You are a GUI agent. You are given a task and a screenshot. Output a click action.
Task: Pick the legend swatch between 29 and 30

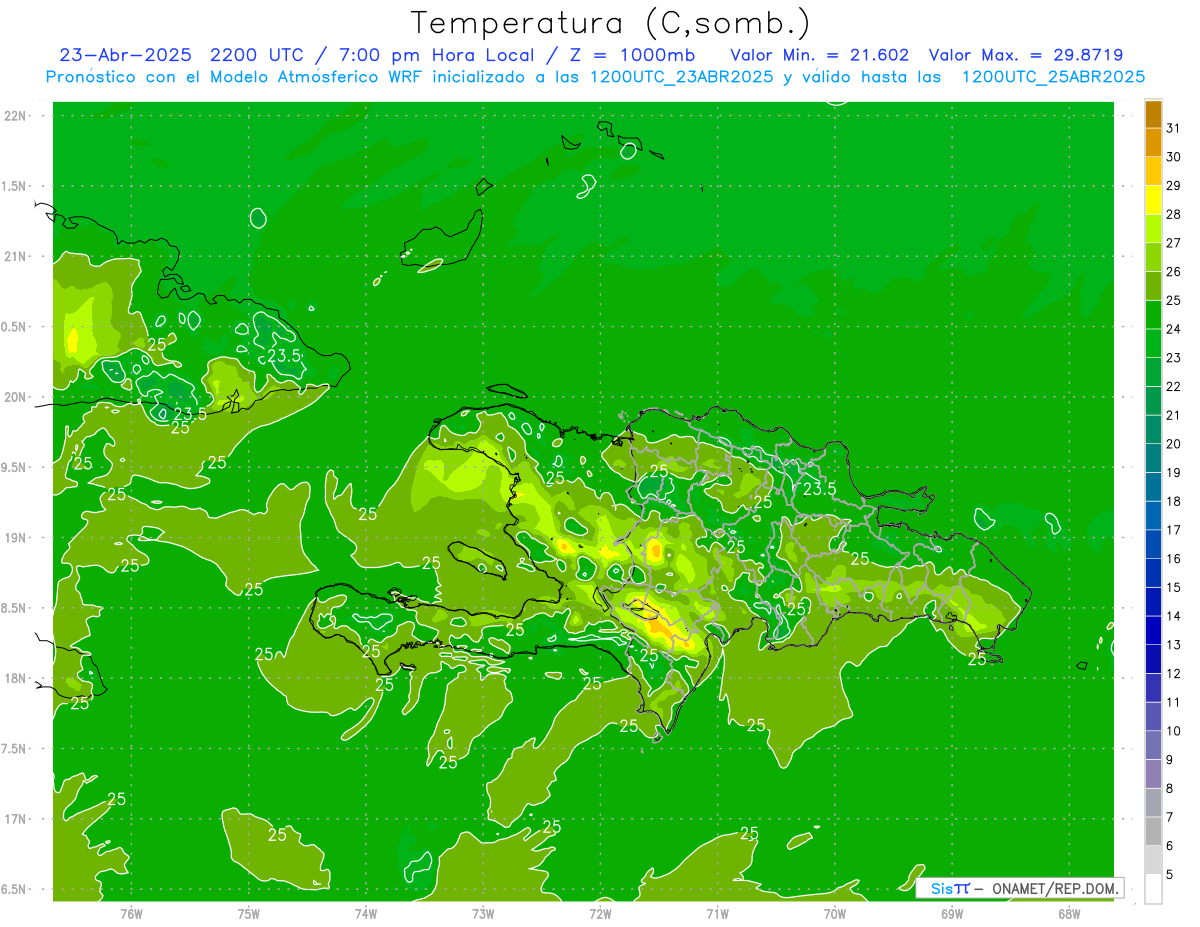tap(1153, 171)
